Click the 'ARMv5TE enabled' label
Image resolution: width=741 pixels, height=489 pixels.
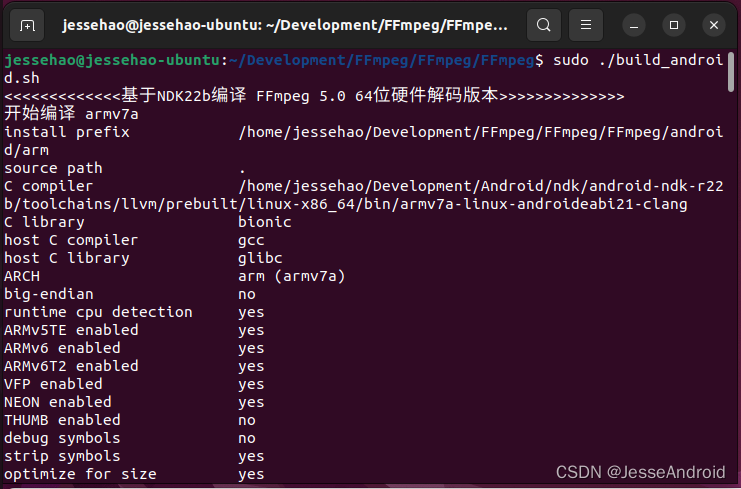71,330
